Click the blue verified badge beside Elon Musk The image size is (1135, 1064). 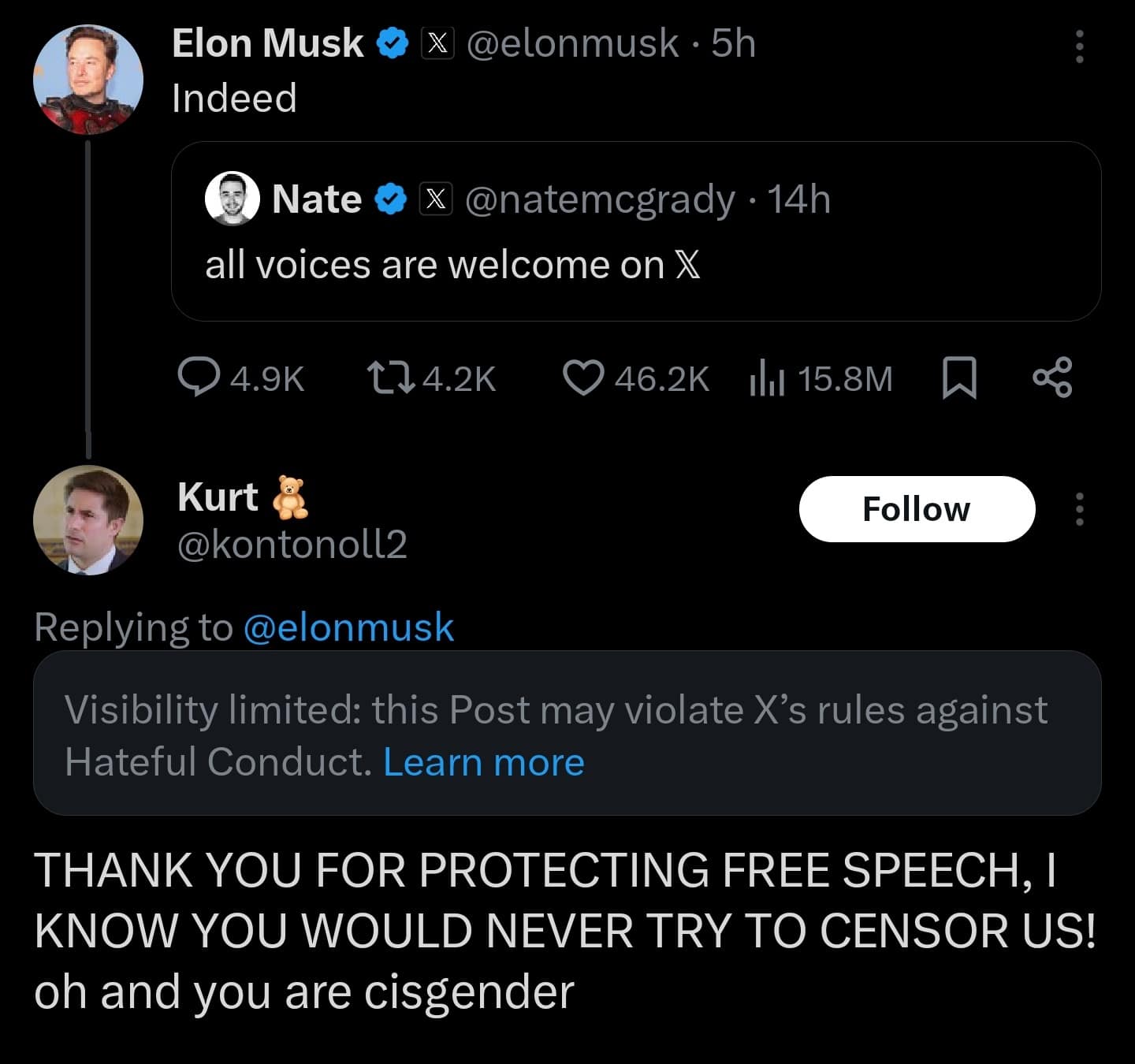(x=392, y=43)
